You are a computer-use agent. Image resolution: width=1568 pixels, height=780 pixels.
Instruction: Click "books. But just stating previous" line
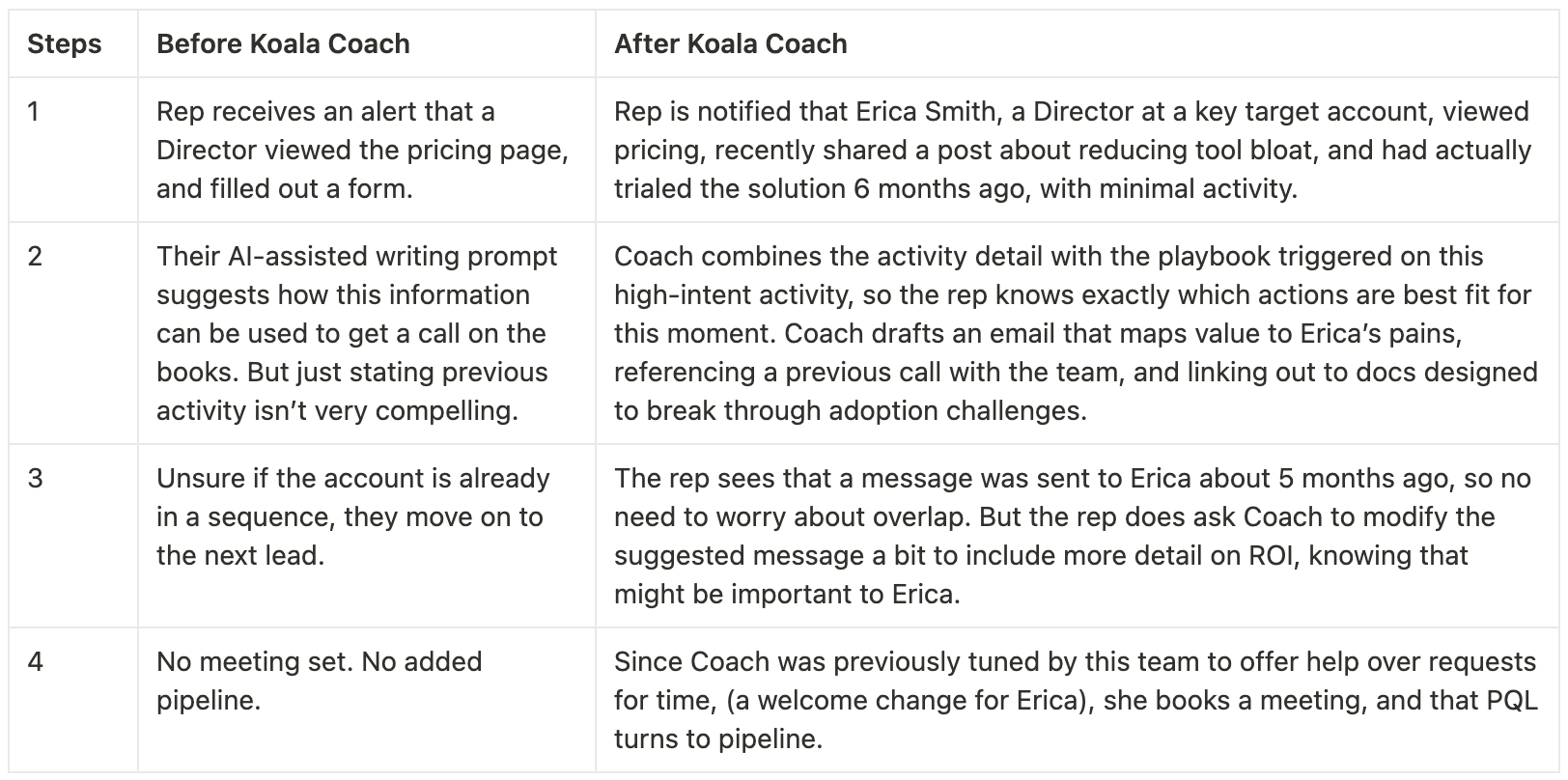[351, 373]
